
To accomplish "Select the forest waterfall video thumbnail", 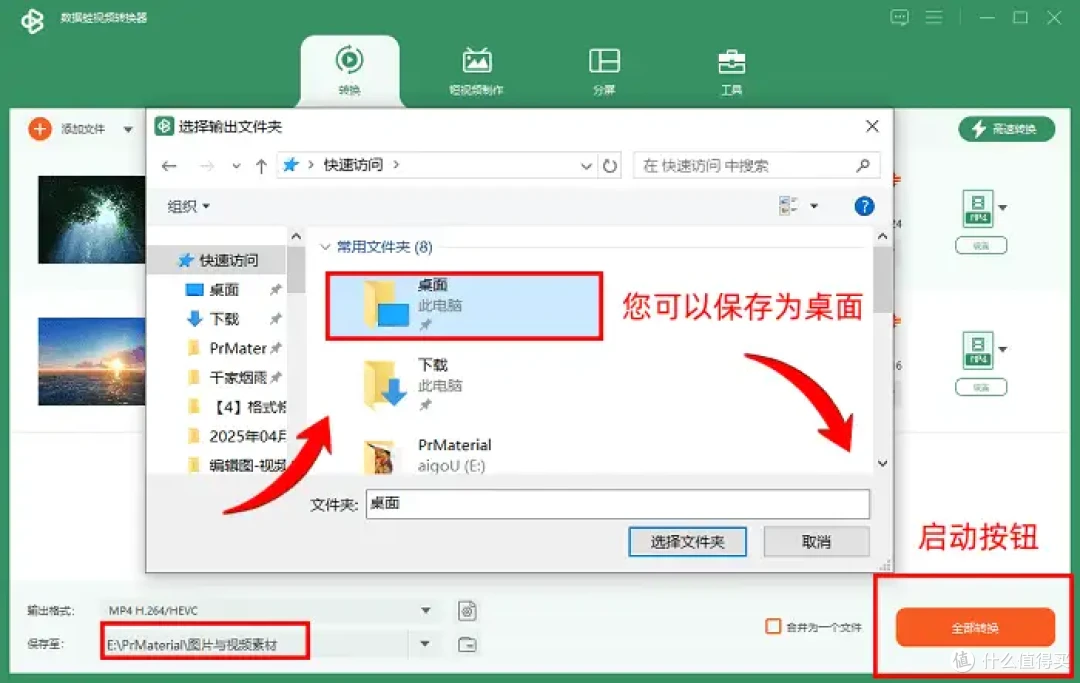I will point(92,220).
